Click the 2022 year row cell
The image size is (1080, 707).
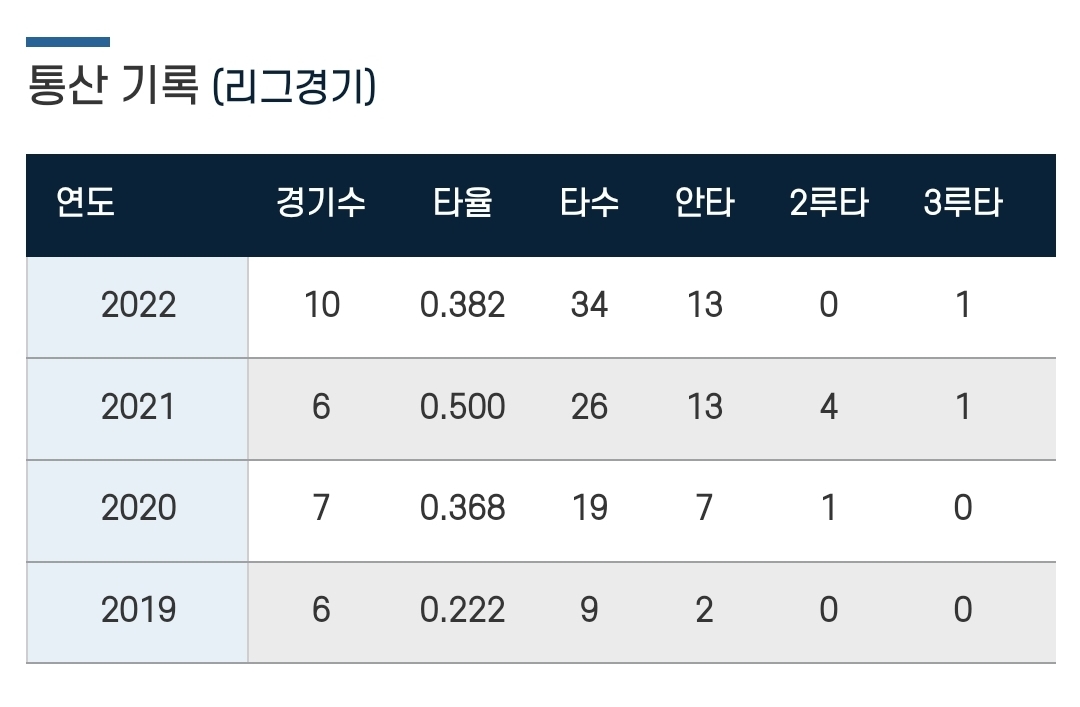tap(138, 305)
